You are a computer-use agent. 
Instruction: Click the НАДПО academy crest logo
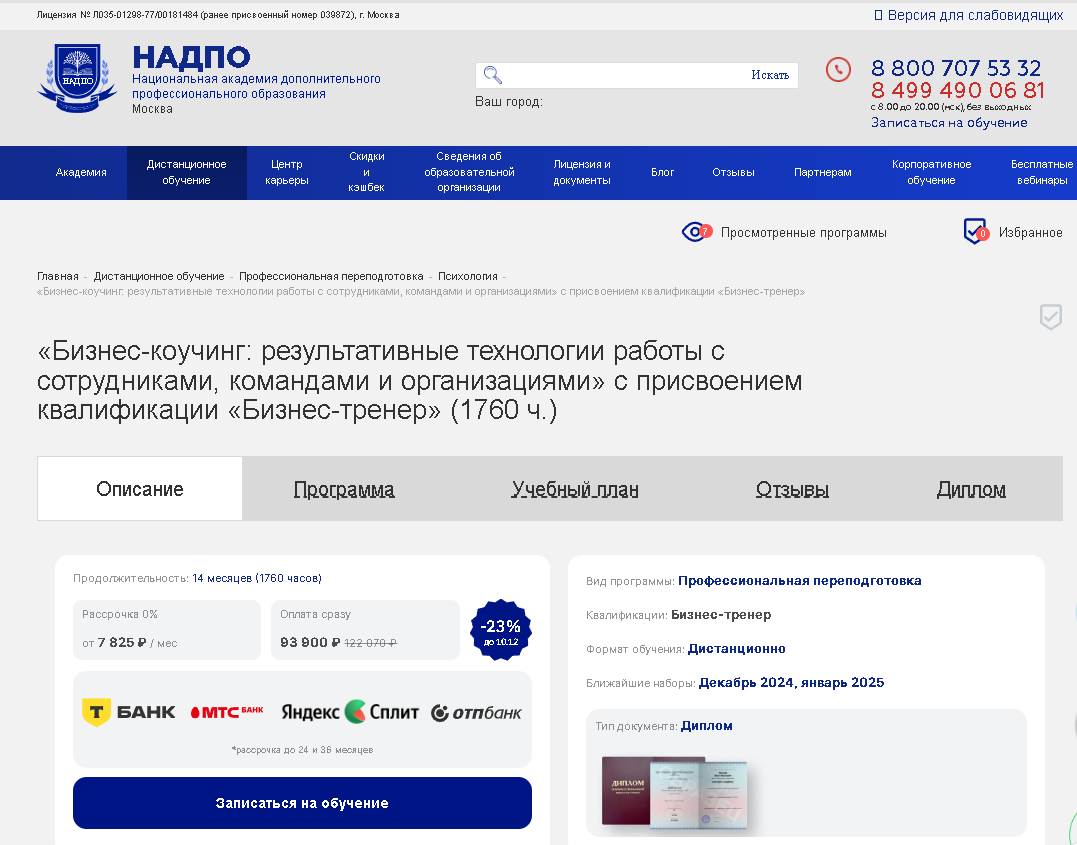77,78
